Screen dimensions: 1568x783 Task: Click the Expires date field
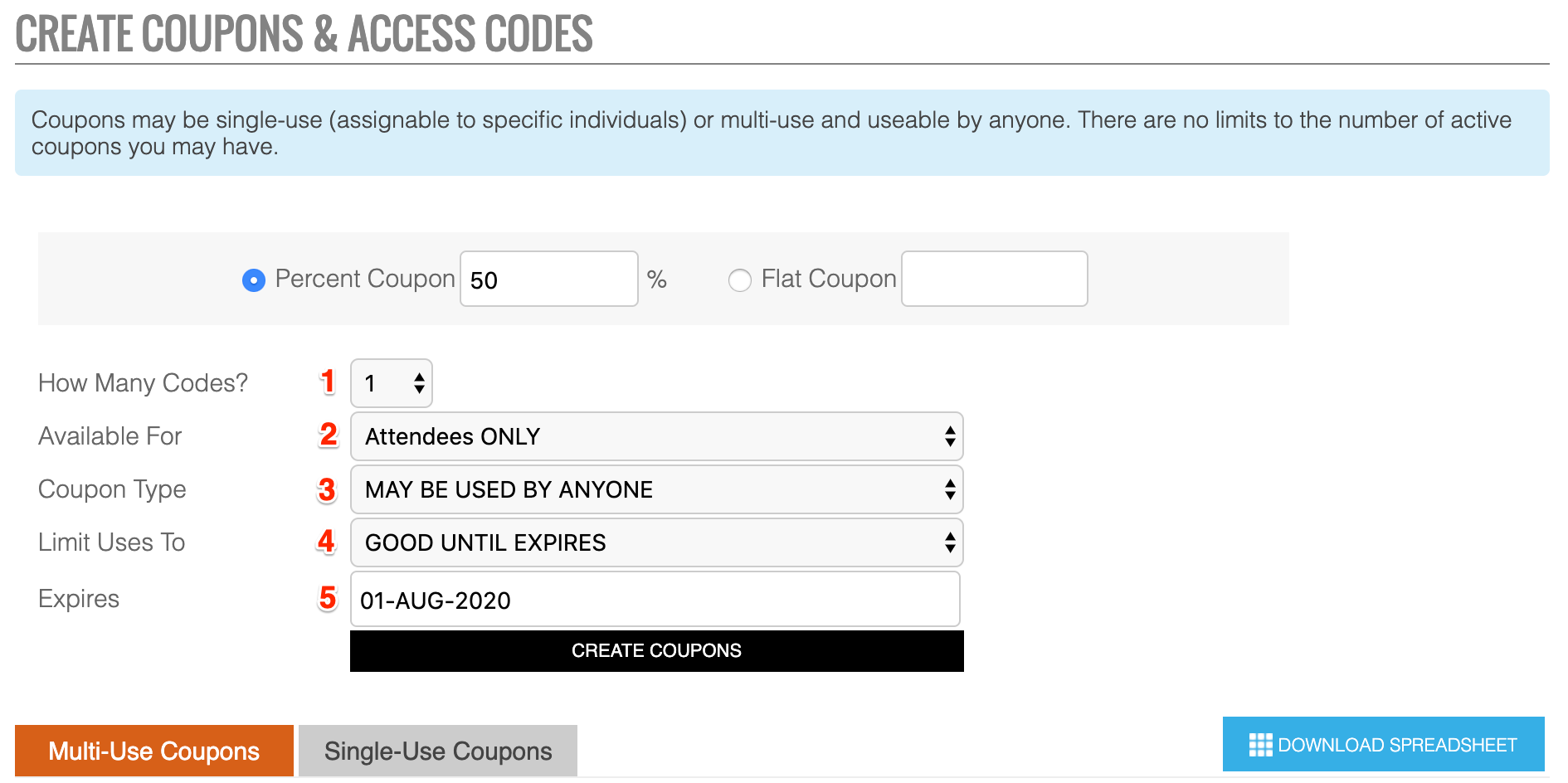point(655,599)
